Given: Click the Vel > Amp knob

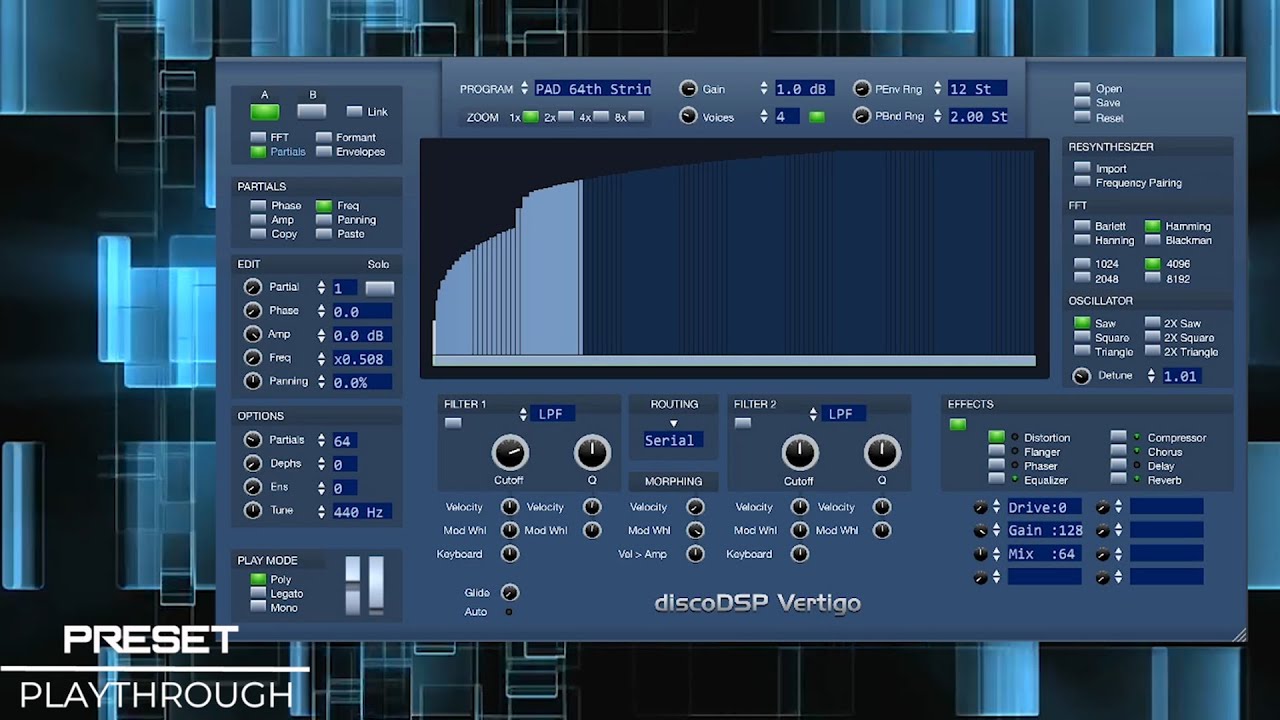Looking at the screenshot, I should (695, 554).
